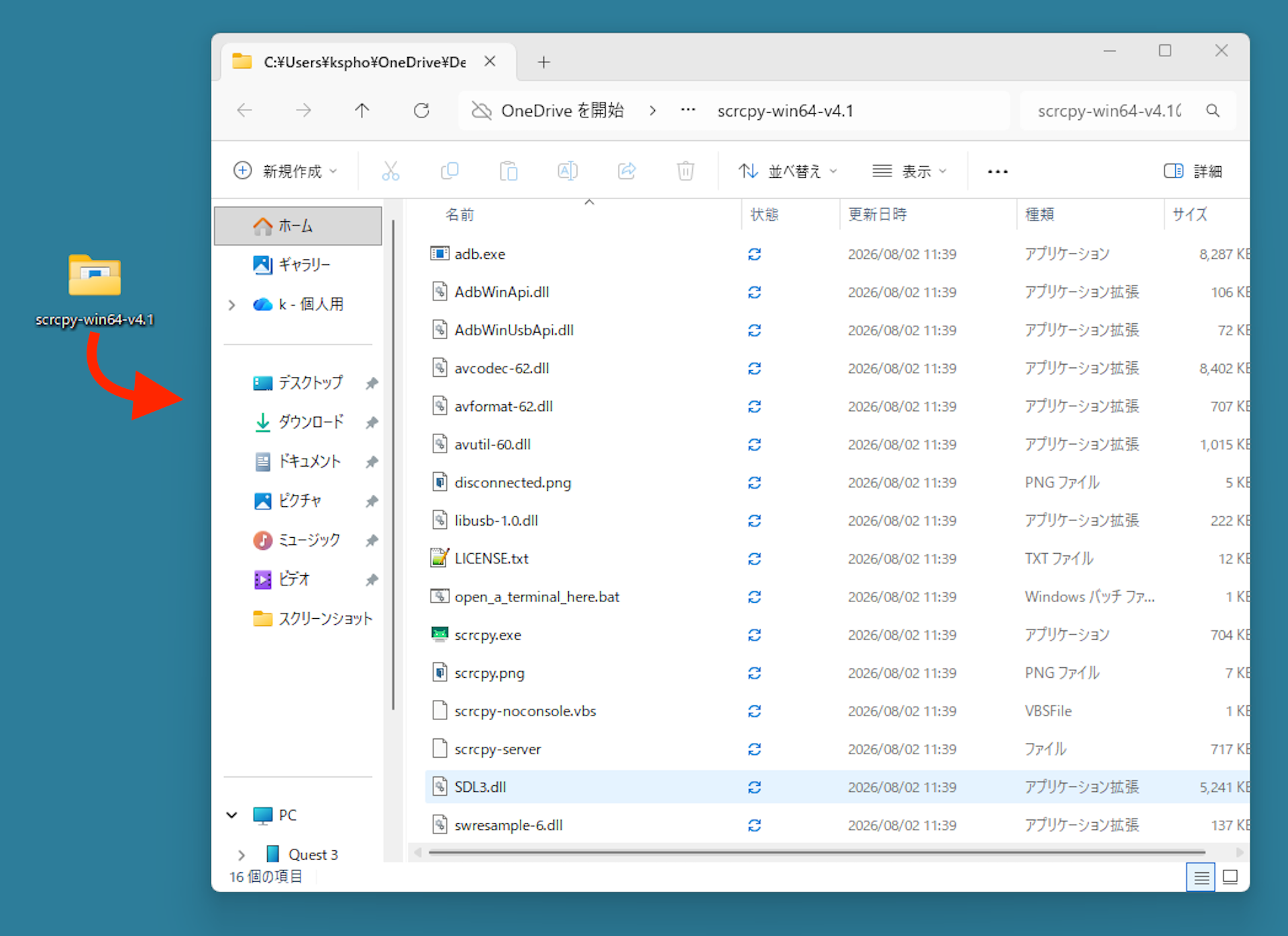The width and height of the screenshot is (1288, 936).
Task: Click the Cut scissors icon in toolbar
Action: [x=390, y=171]
